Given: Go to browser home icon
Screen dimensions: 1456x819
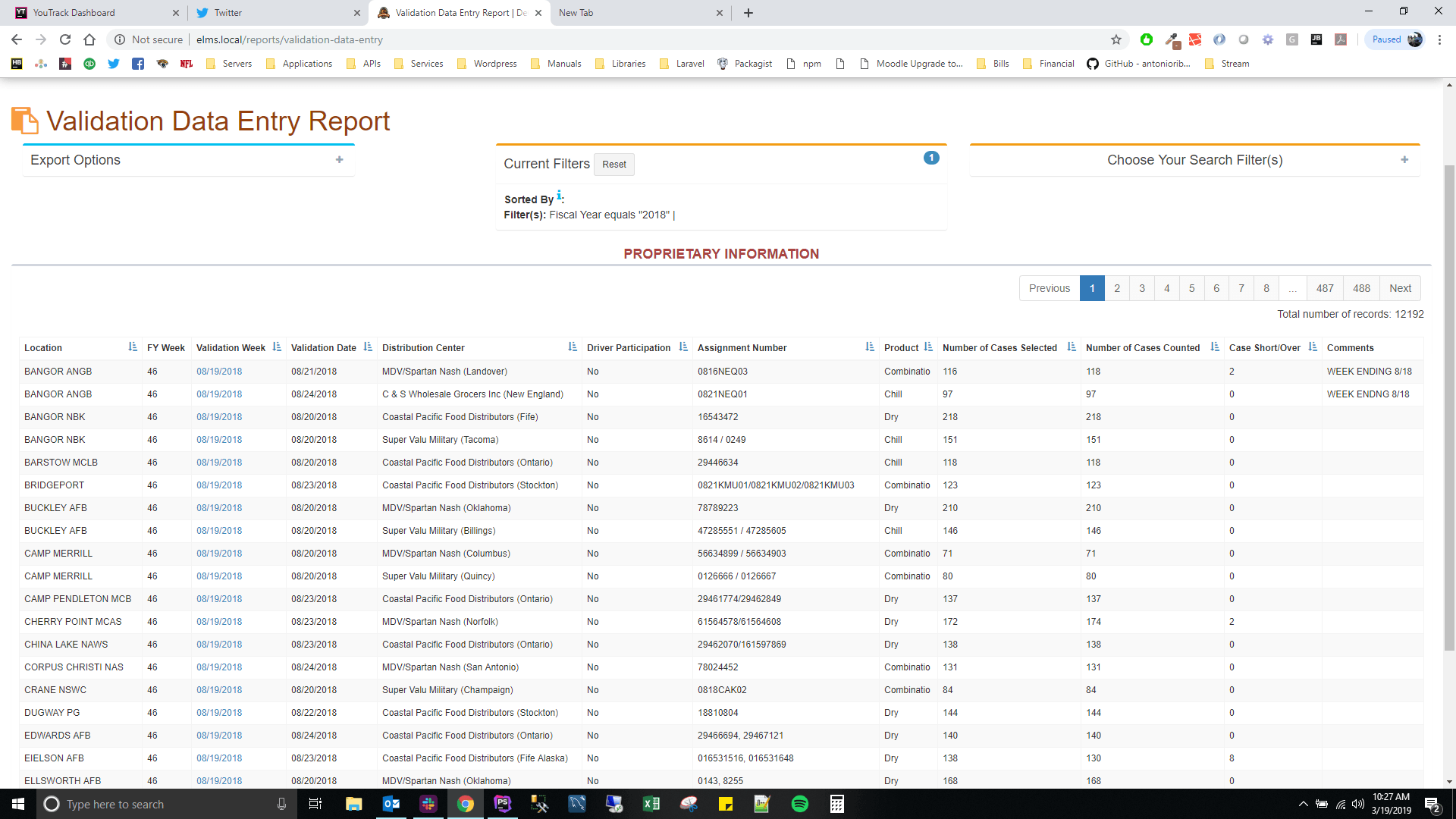Looking at the screenshot, I should click(89, 39).
